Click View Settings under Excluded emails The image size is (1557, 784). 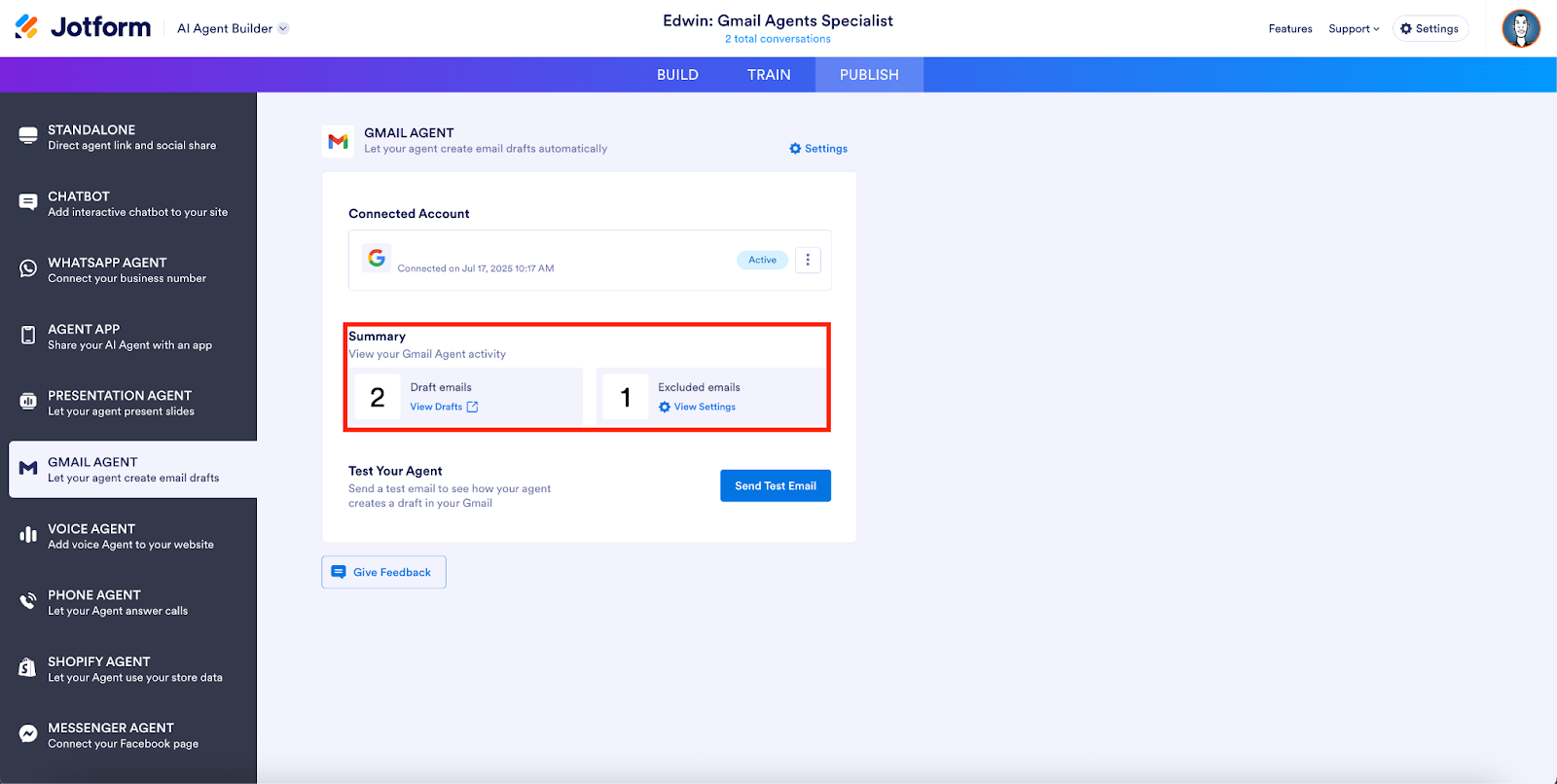point(704,407)
